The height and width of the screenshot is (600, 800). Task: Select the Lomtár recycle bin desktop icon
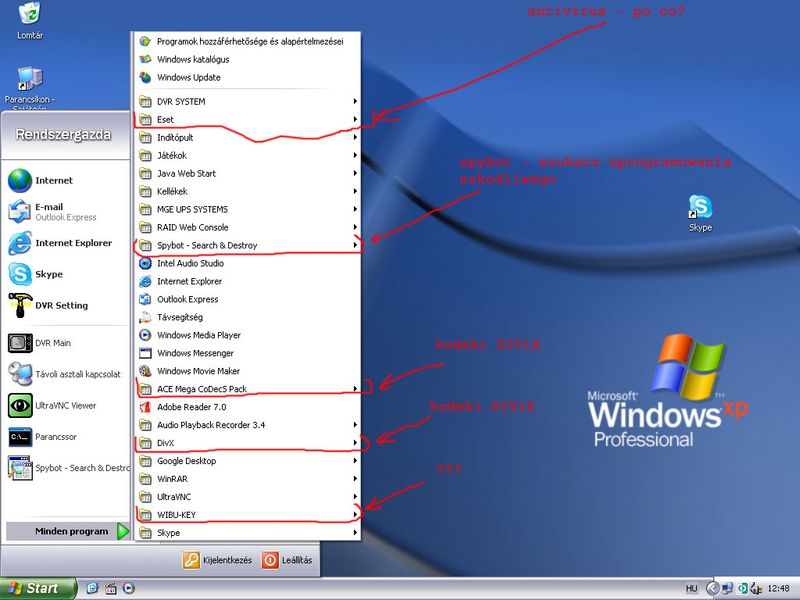[30, 21]
